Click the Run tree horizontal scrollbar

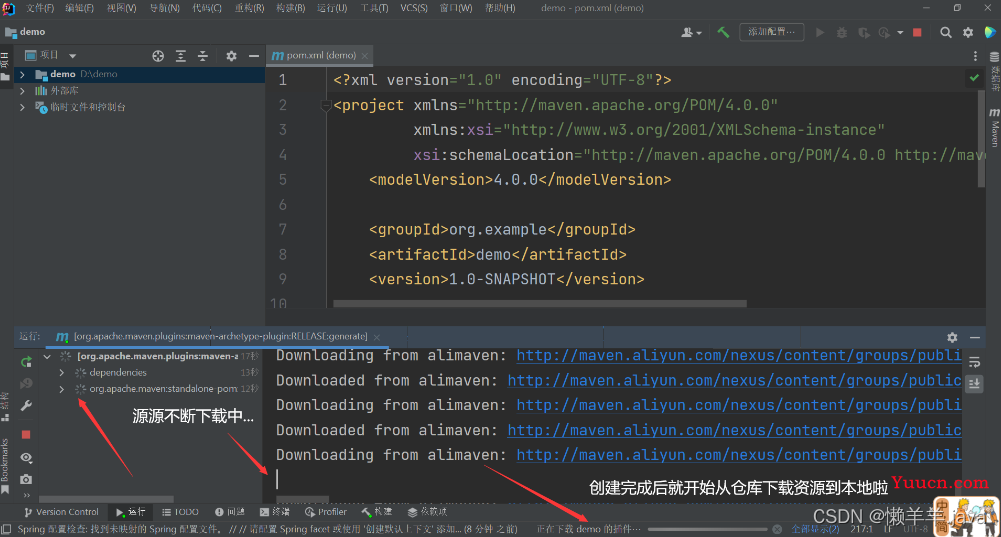coord(106,499)
